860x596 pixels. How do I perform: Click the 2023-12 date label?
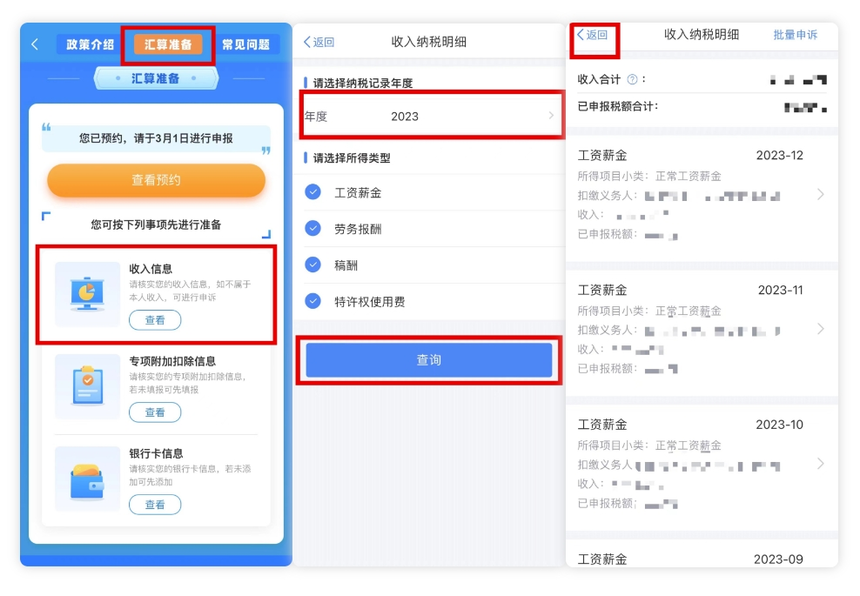click(x=779, y=156)
